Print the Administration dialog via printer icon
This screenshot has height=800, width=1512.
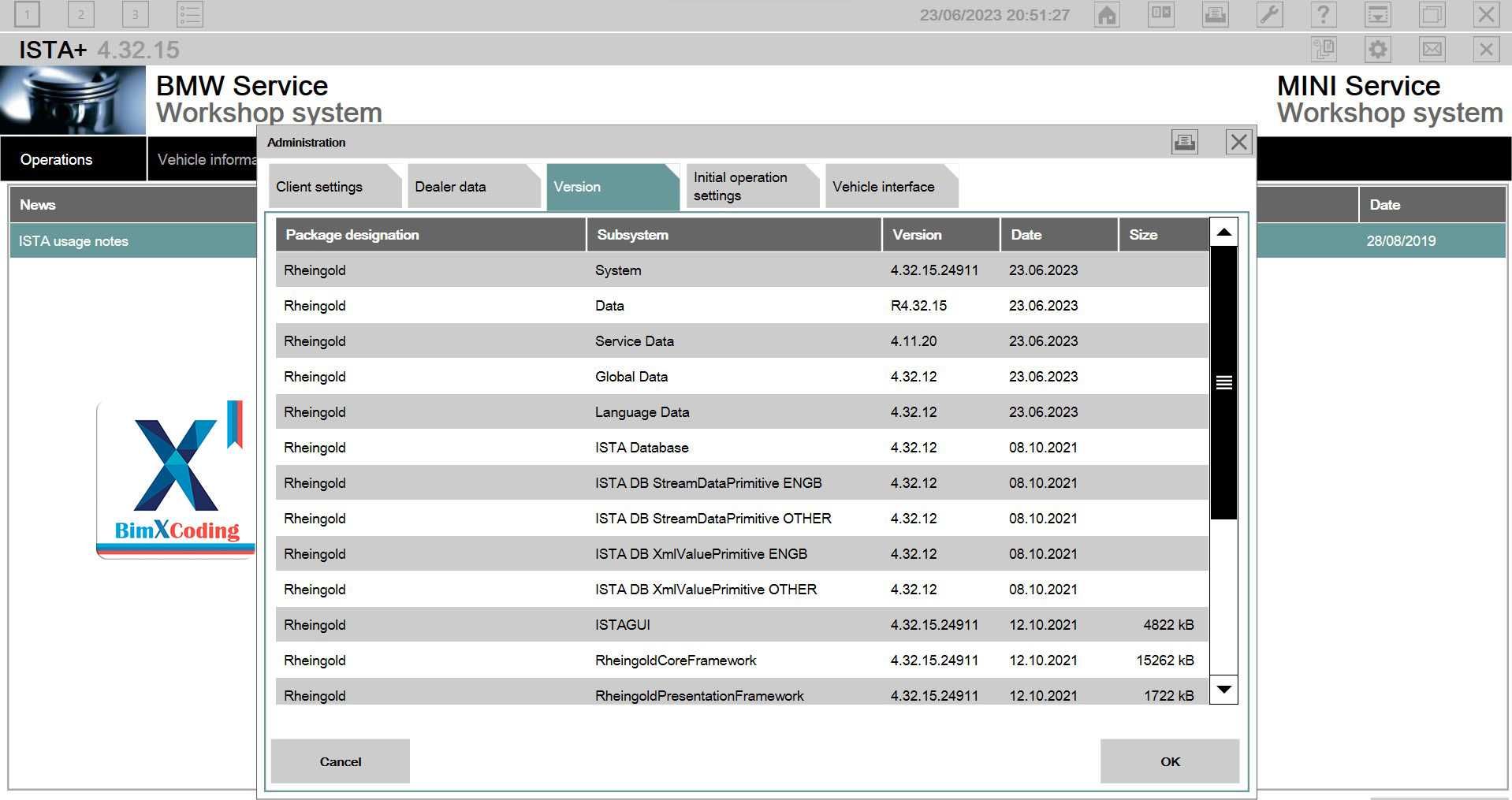1184,142
